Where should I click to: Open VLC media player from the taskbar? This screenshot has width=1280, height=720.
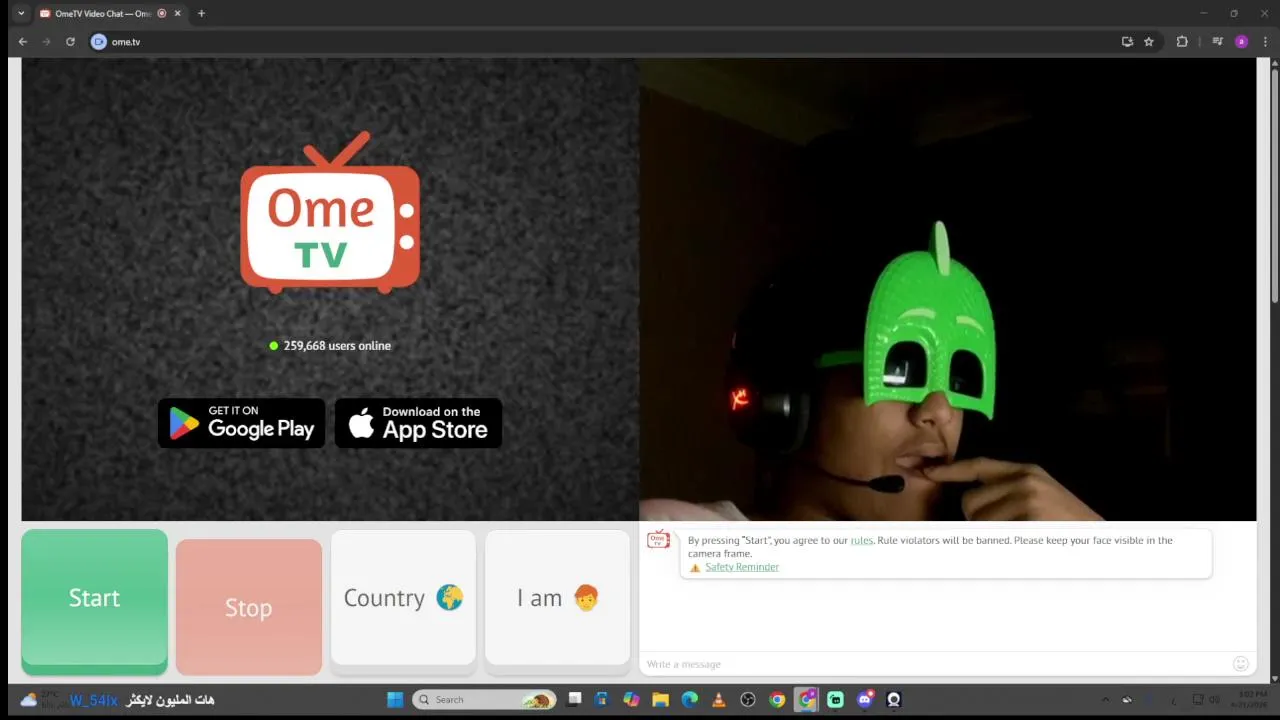[x=718, y=700]
